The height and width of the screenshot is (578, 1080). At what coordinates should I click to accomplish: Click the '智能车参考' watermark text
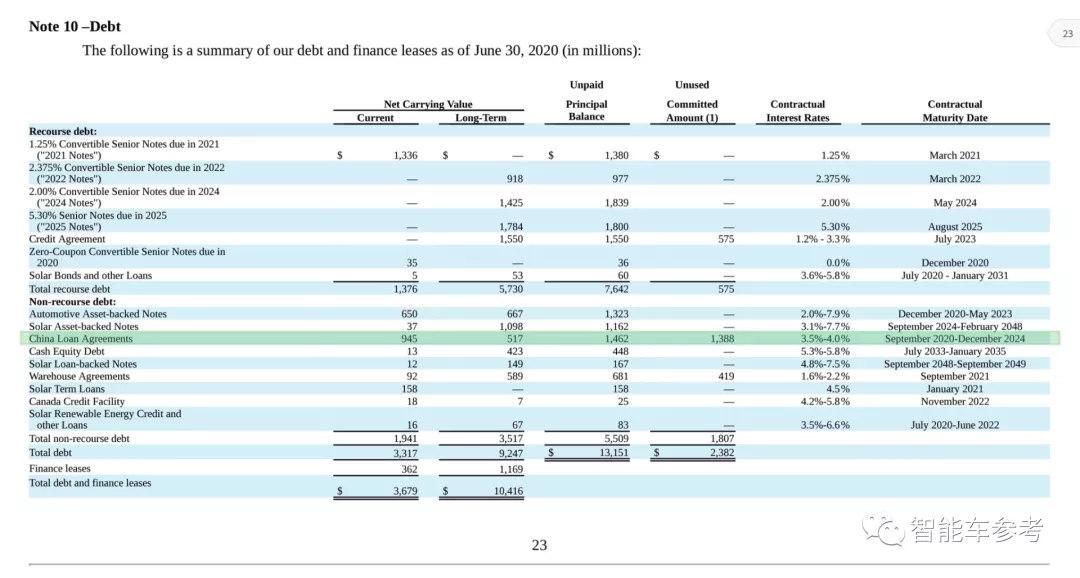[x=975, y=530]
